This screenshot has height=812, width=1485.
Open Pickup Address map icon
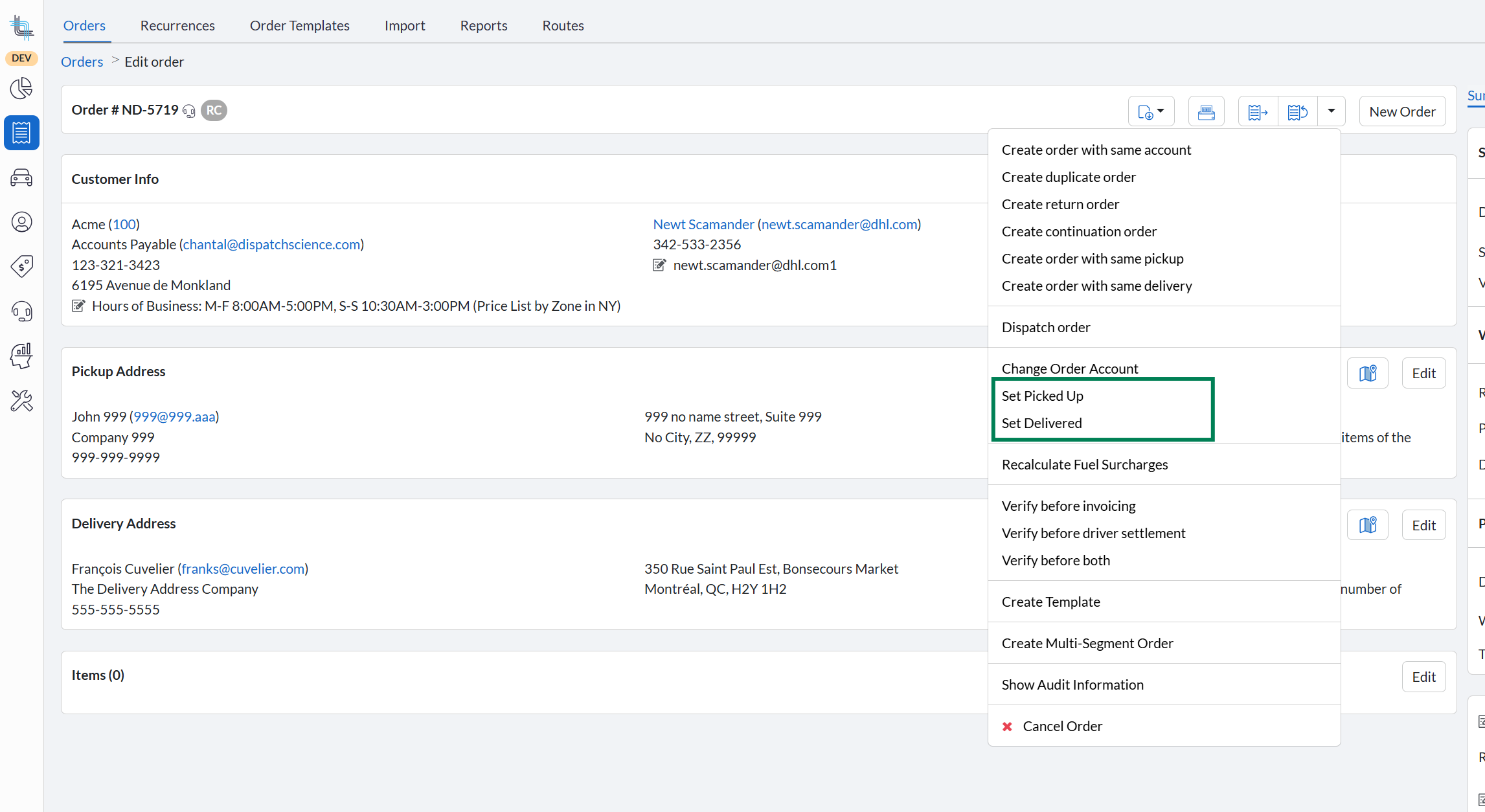(1367, 373)
